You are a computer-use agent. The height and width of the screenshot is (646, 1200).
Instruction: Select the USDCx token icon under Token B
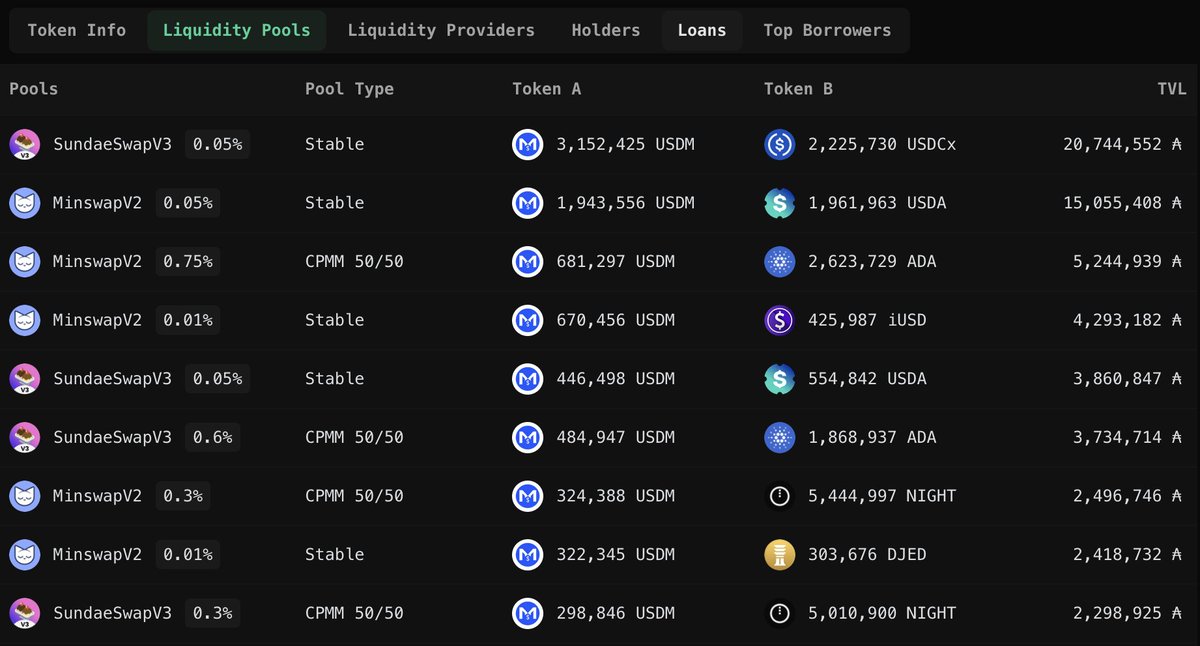[779, 144]
